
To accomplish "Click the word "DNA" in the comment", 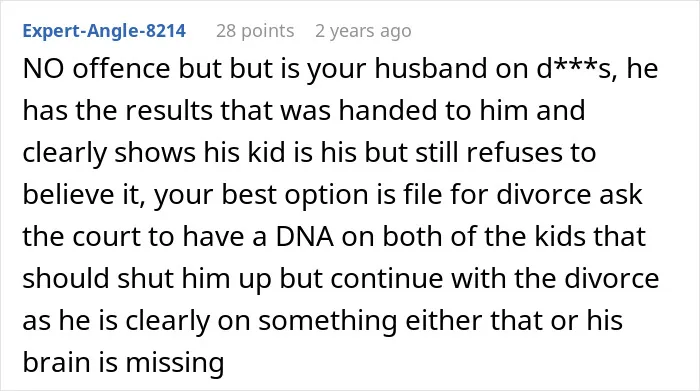I will [x=305, y=236].
